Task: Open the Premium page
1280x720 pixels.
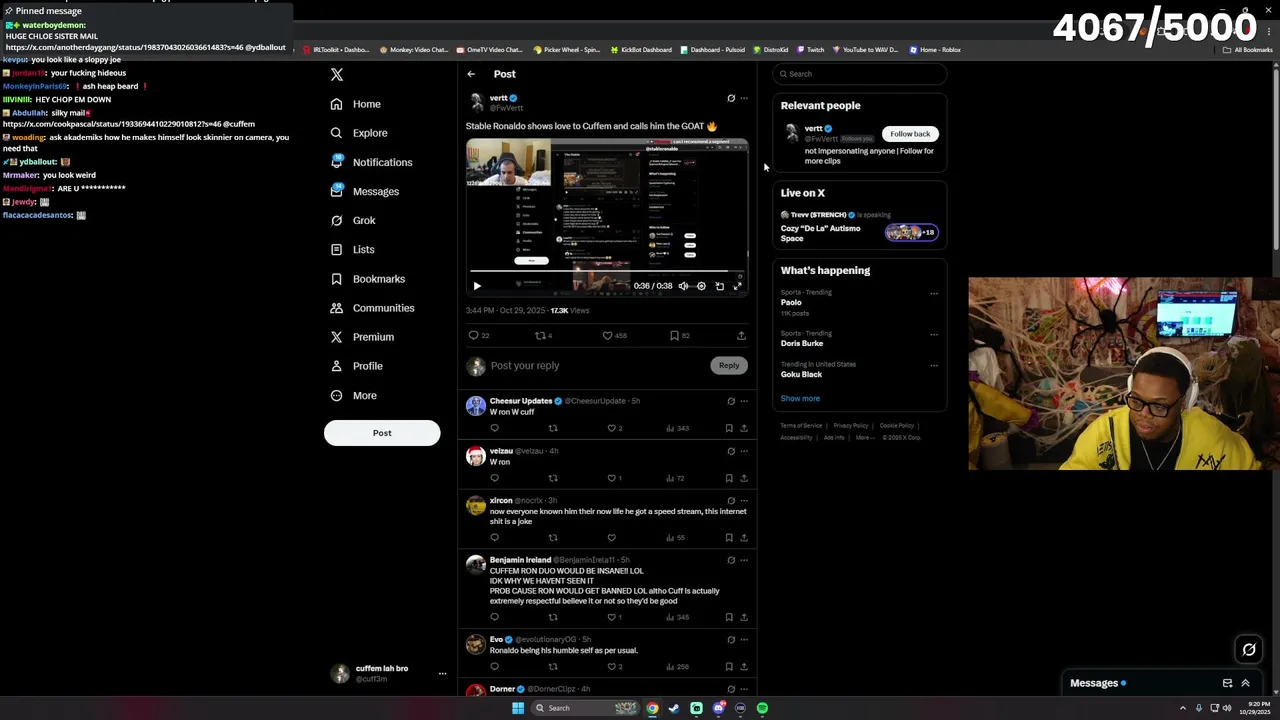Action: coord(362,337)
